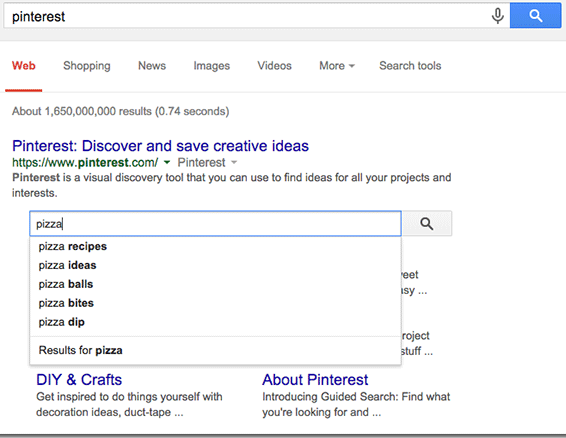Screen dimensions: 566x438
Task: Select the suggestion pizza bites
Action: click(215, 303)
